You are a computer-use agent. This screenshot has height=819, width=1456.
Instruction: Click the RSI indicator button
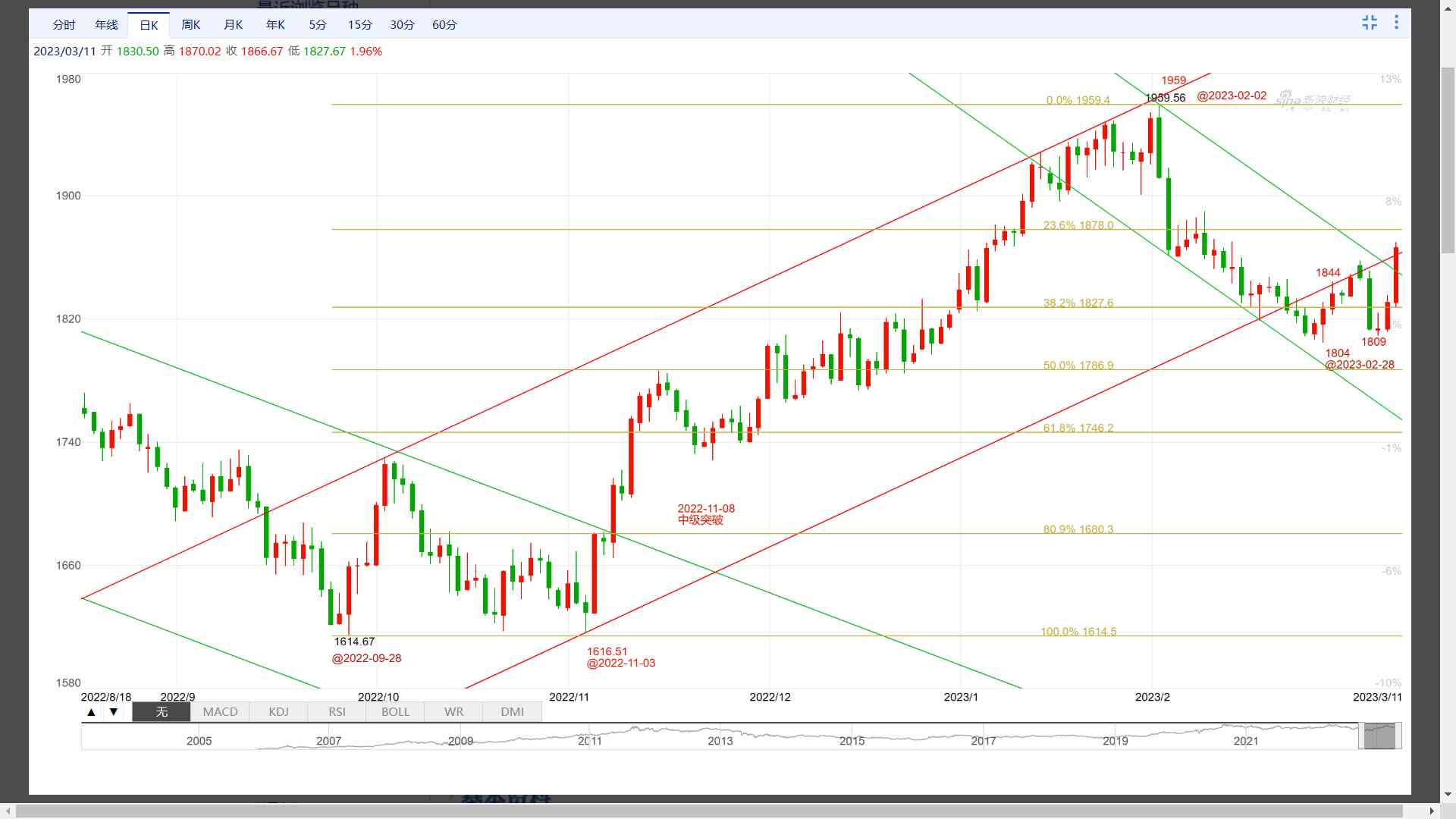pyautogui.click(x=337, y=712)
